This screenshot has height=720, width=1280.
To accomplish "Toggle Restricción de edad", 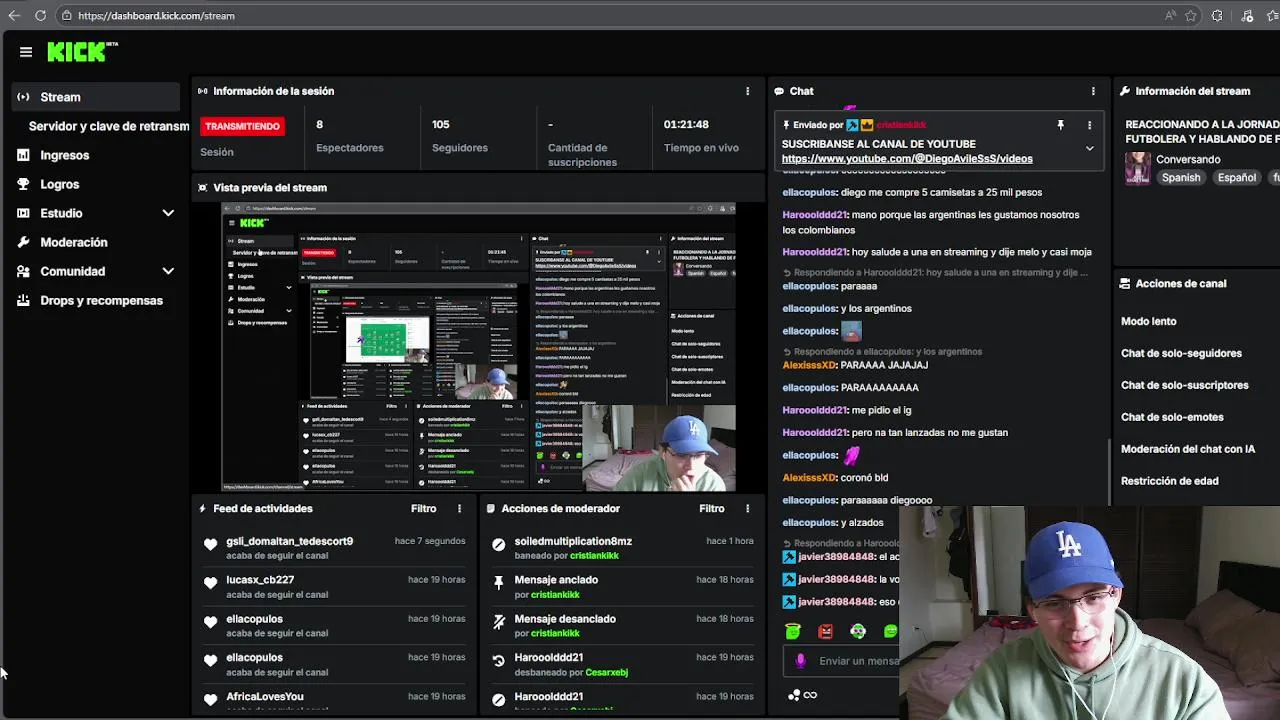I will click(1169, 481).
